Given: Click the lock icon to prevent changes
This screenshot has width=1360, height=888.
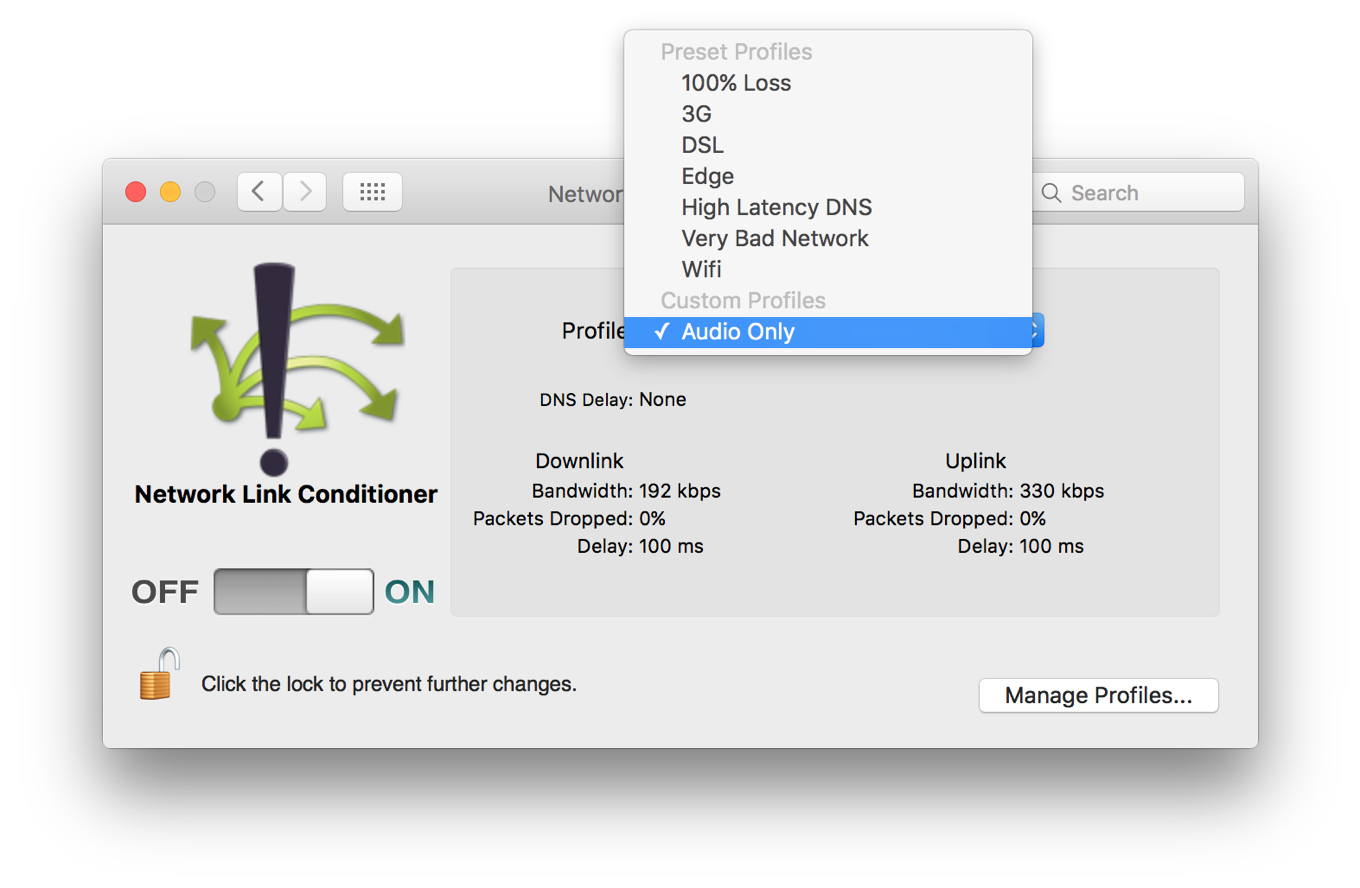Looking at the screenshot, I should (159, 675).
